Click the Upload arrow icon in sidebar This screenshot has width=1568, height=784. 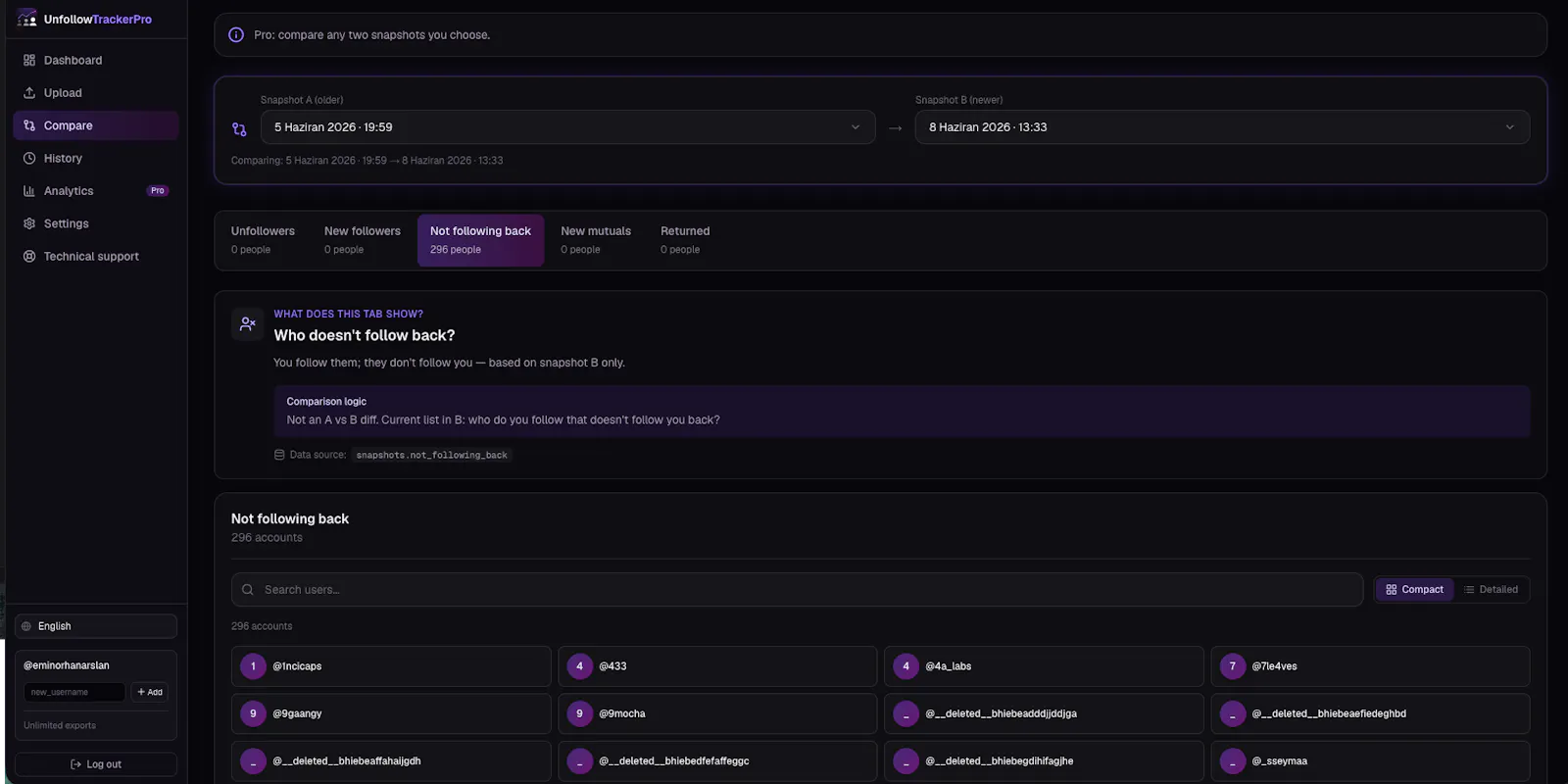[29, 93]
